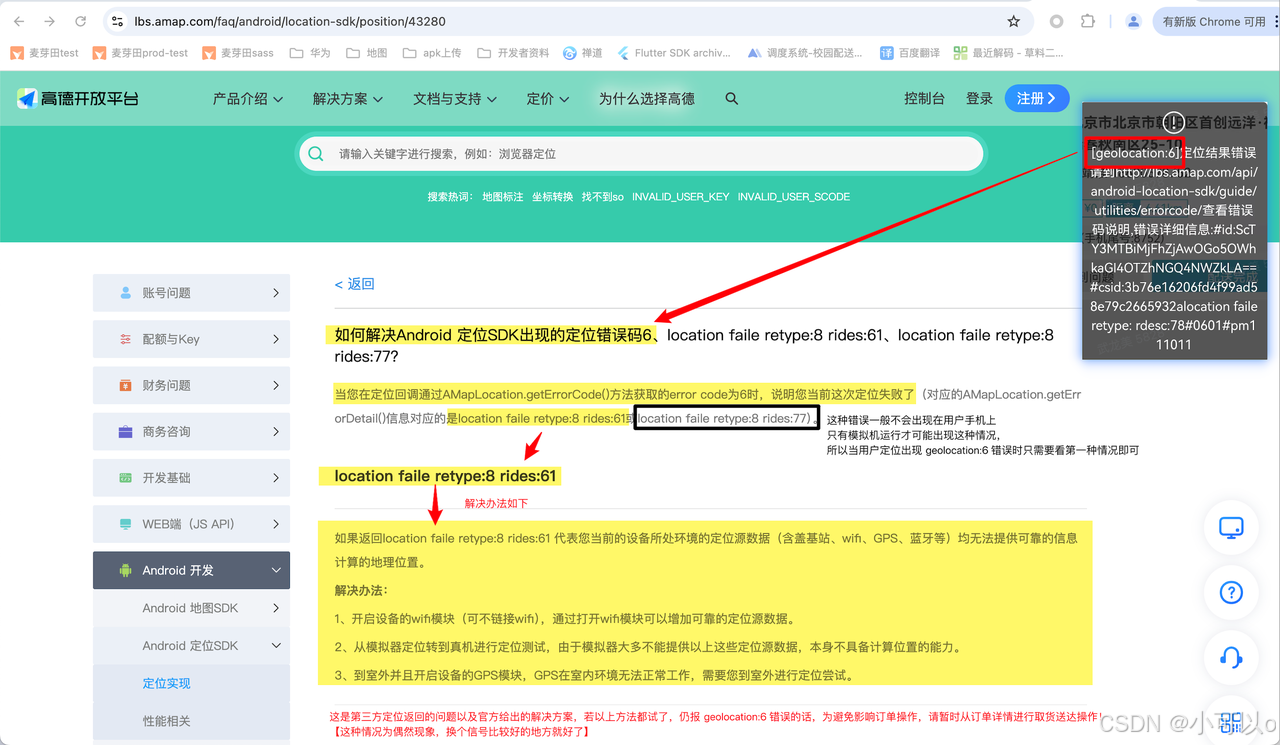Open the 最近解码 - 草料二维码 bookmark

(x=1009, y=53)
